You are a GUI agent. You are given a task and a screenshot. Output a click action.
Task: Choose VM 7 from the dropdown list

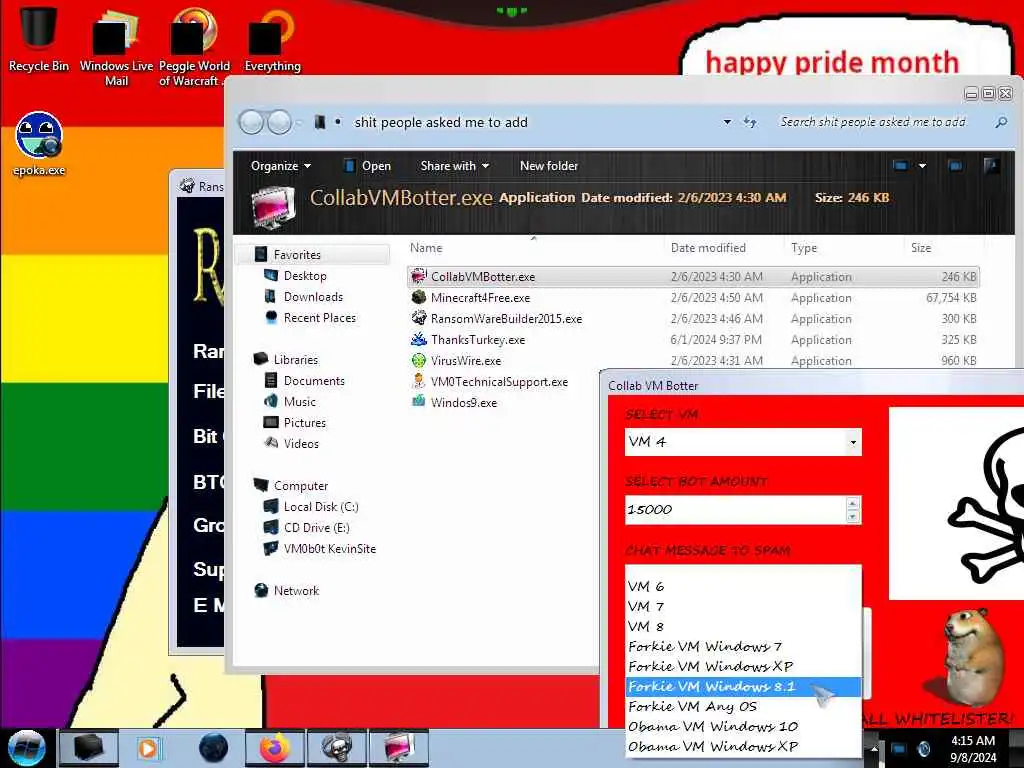point(743,606)
